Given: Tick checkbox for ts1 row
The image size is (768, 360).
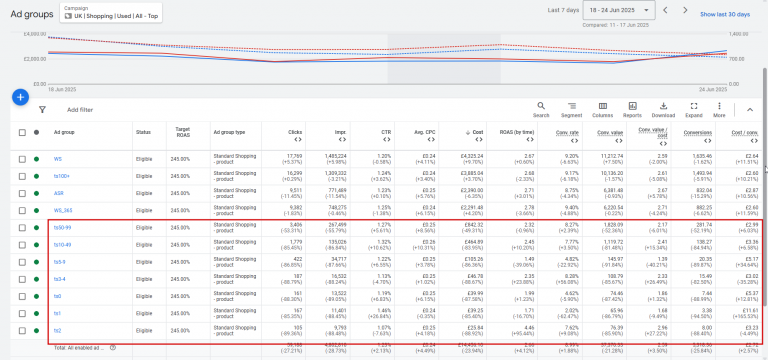Looking at the screenshot, I should point(22,313).
